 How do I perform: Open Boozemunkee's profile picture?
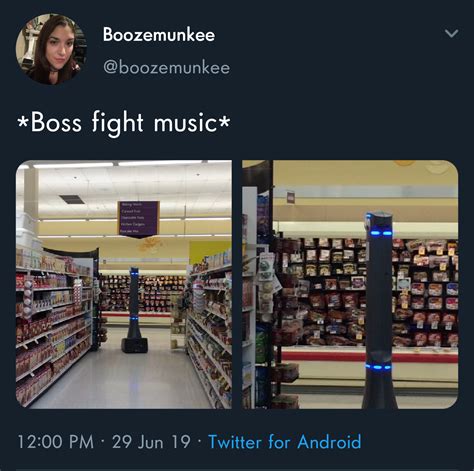pos(51,49)
